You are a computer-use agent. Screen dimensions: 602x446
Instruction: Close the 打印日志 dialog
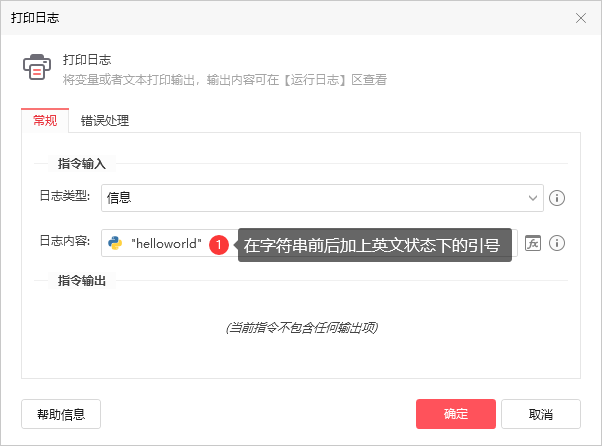point(580,18)
